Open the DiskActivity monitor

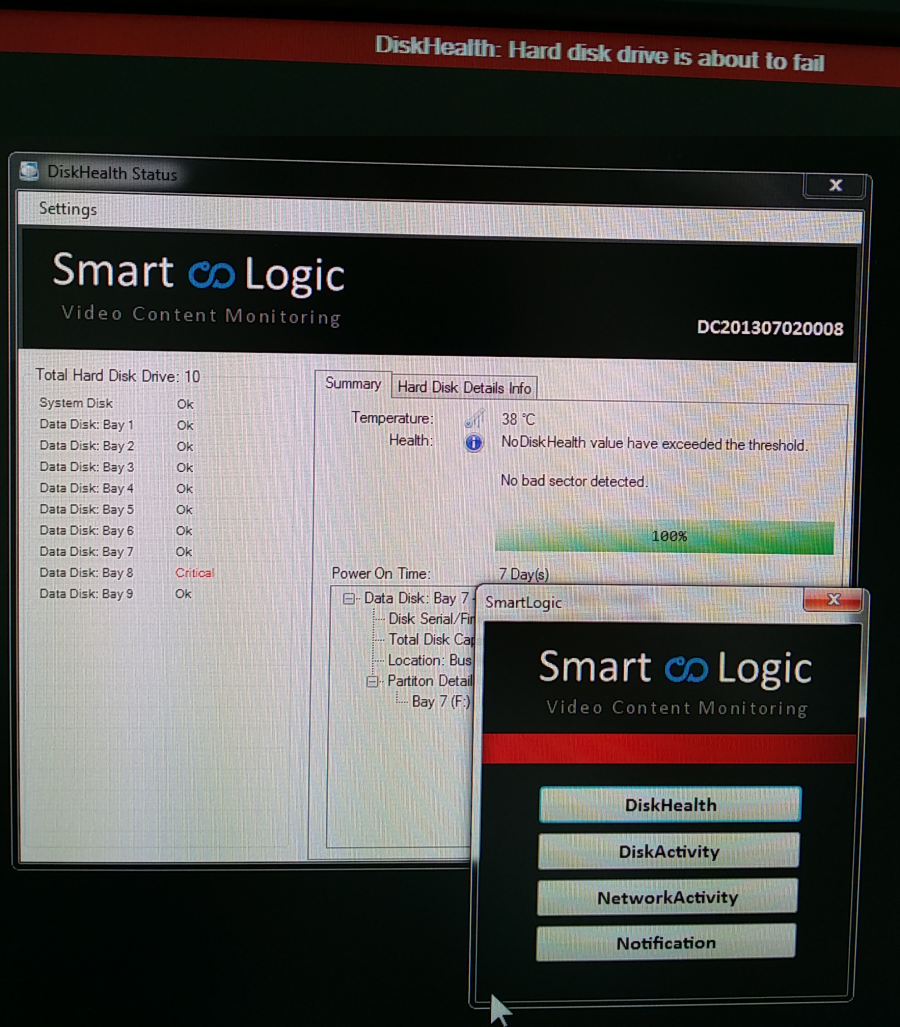pos(669,852)
